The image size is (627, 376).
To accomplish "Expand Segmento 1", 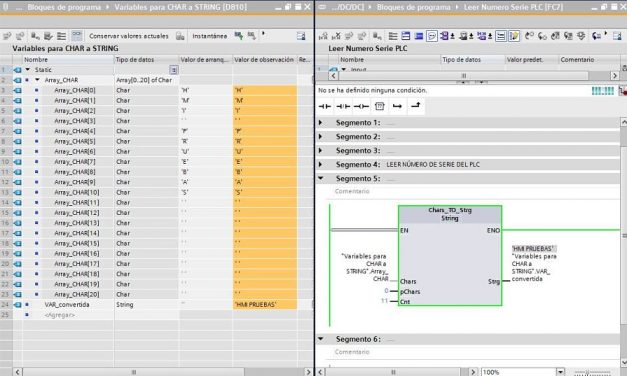I will point(321,122).
